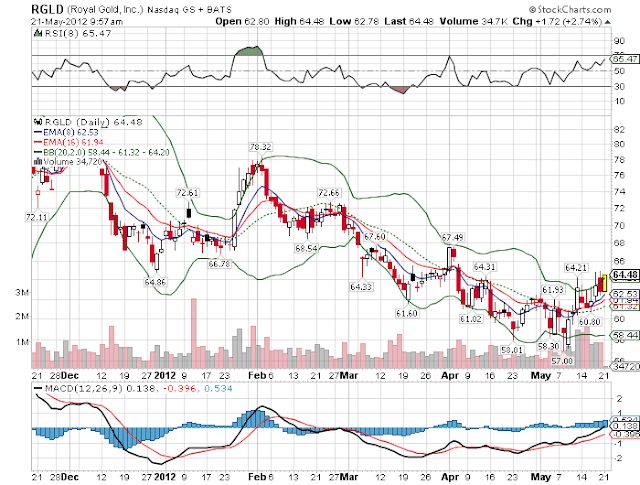Open the ©StockCharts.com attribution link
The width and height of the screenshot is (640, 485).
(x=570, y=9)
